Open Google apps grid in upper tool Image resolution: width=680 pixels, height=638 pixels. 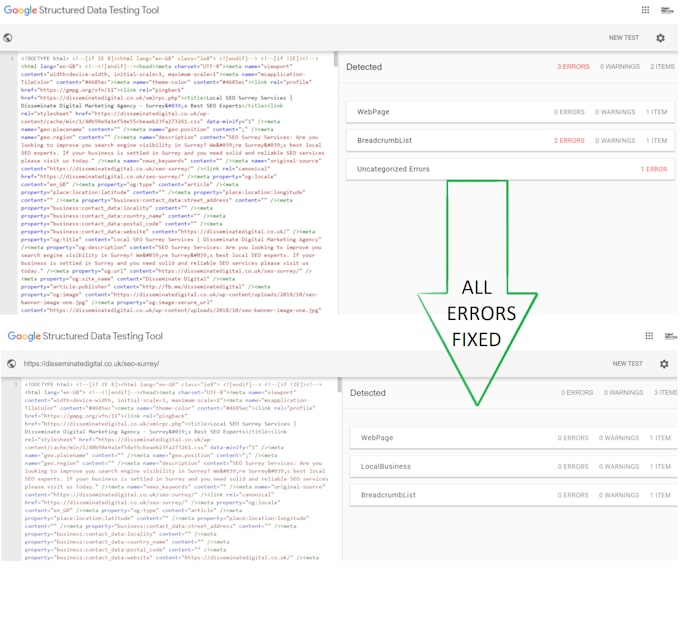pyautogui.click(x=645, y=10)
